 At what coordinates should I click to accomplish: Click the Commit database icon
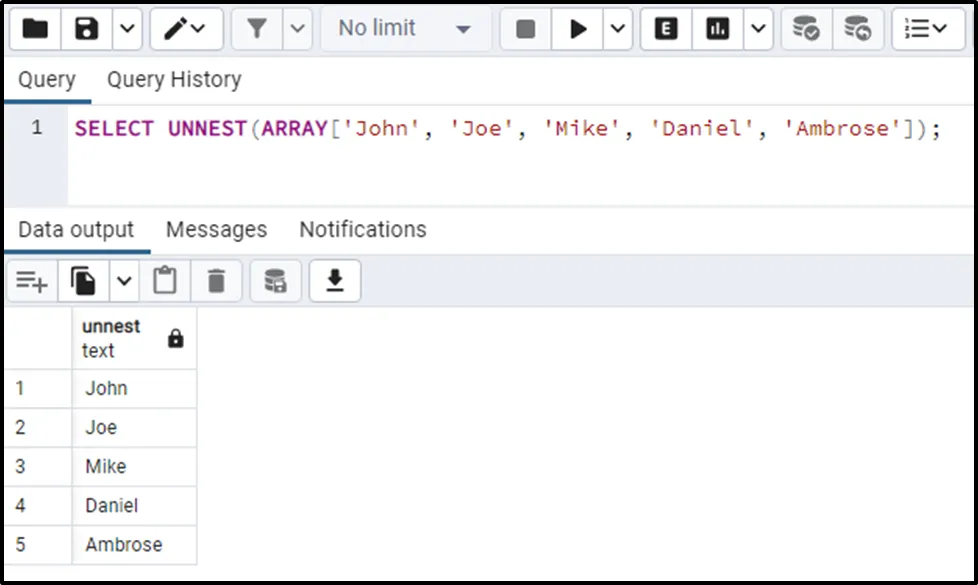pos(806,29)
